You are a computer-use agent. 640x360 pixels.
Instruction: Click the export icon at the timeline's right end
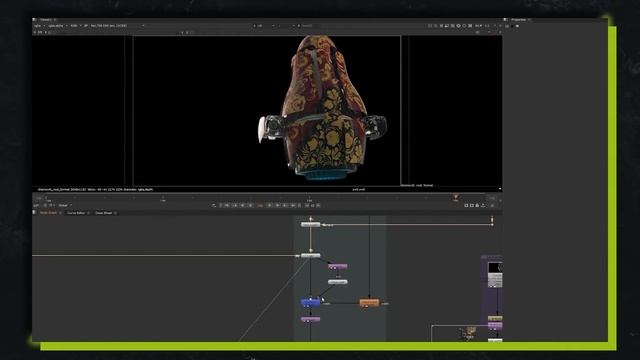click(483, 205)
